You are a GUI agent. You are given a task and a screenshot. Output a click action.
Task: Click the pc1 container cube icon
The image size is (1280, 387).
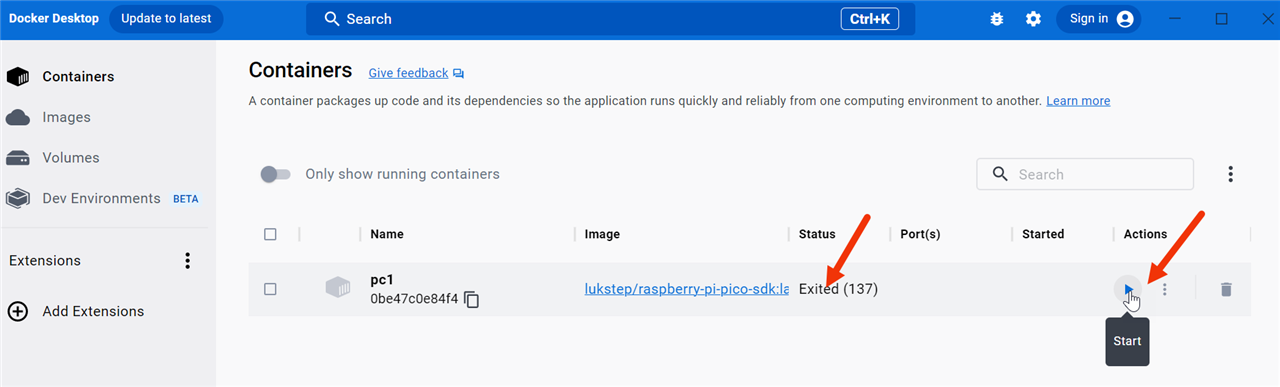pos(338,288)
